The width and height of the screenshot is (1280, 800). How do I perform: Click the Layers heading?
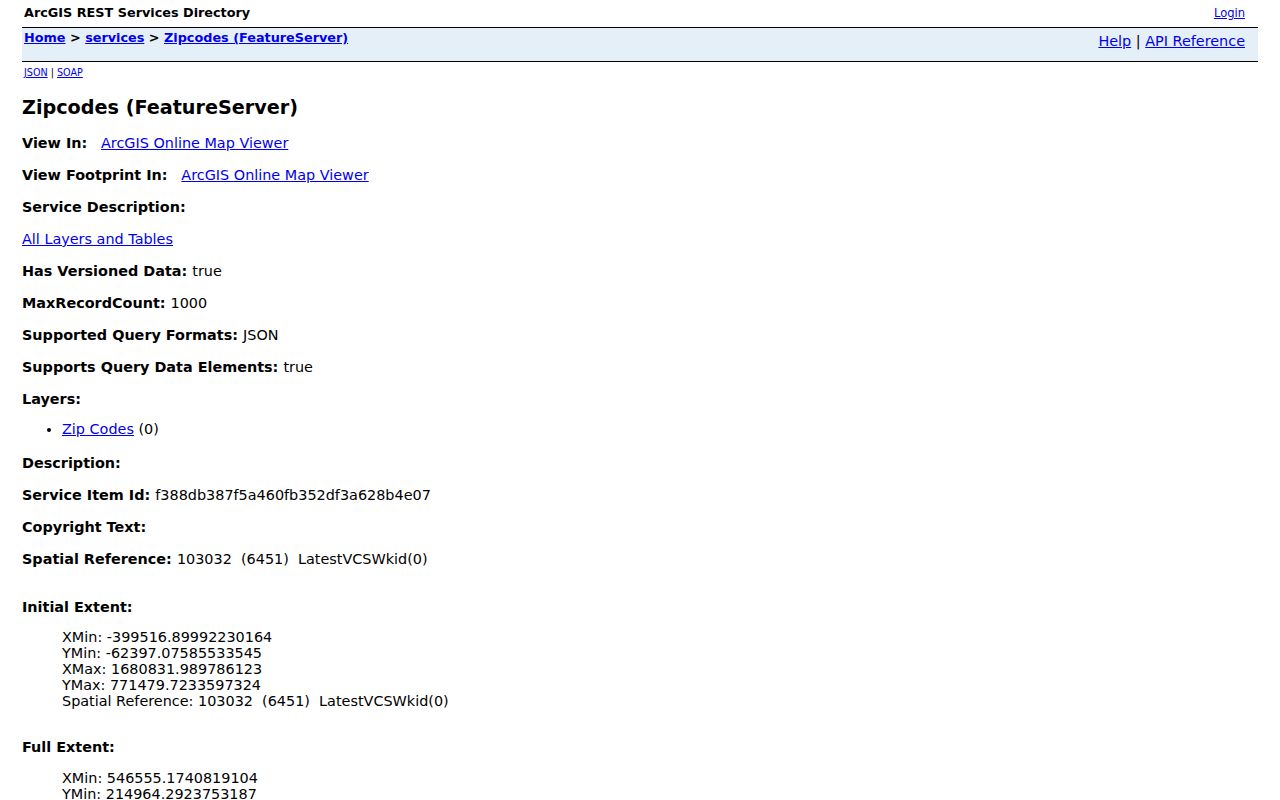click(x=51, y=399)
